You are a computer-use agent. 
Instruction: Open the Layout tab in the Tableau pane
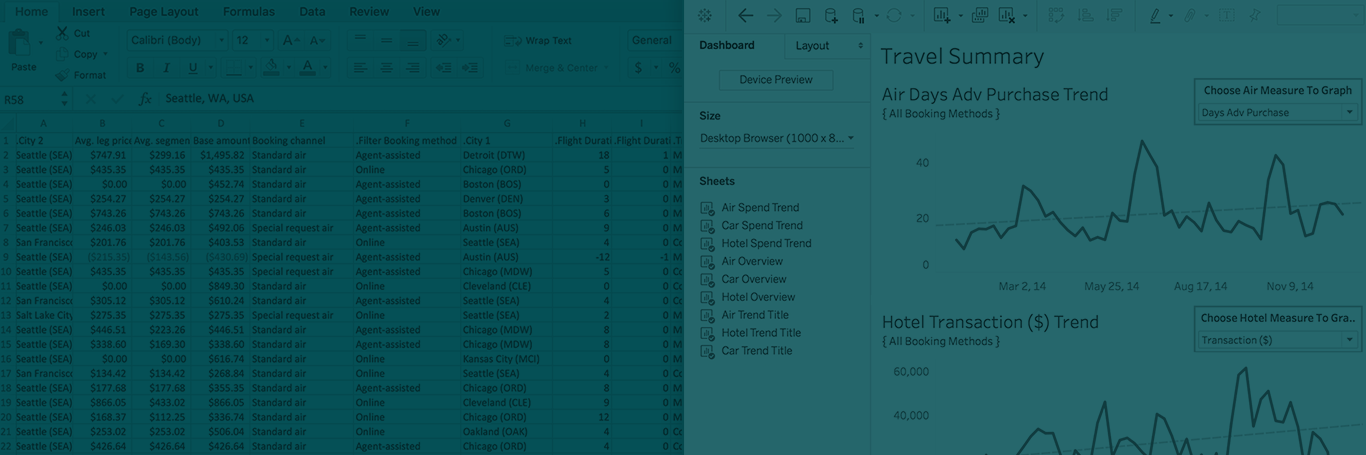[x=825, y=46]
